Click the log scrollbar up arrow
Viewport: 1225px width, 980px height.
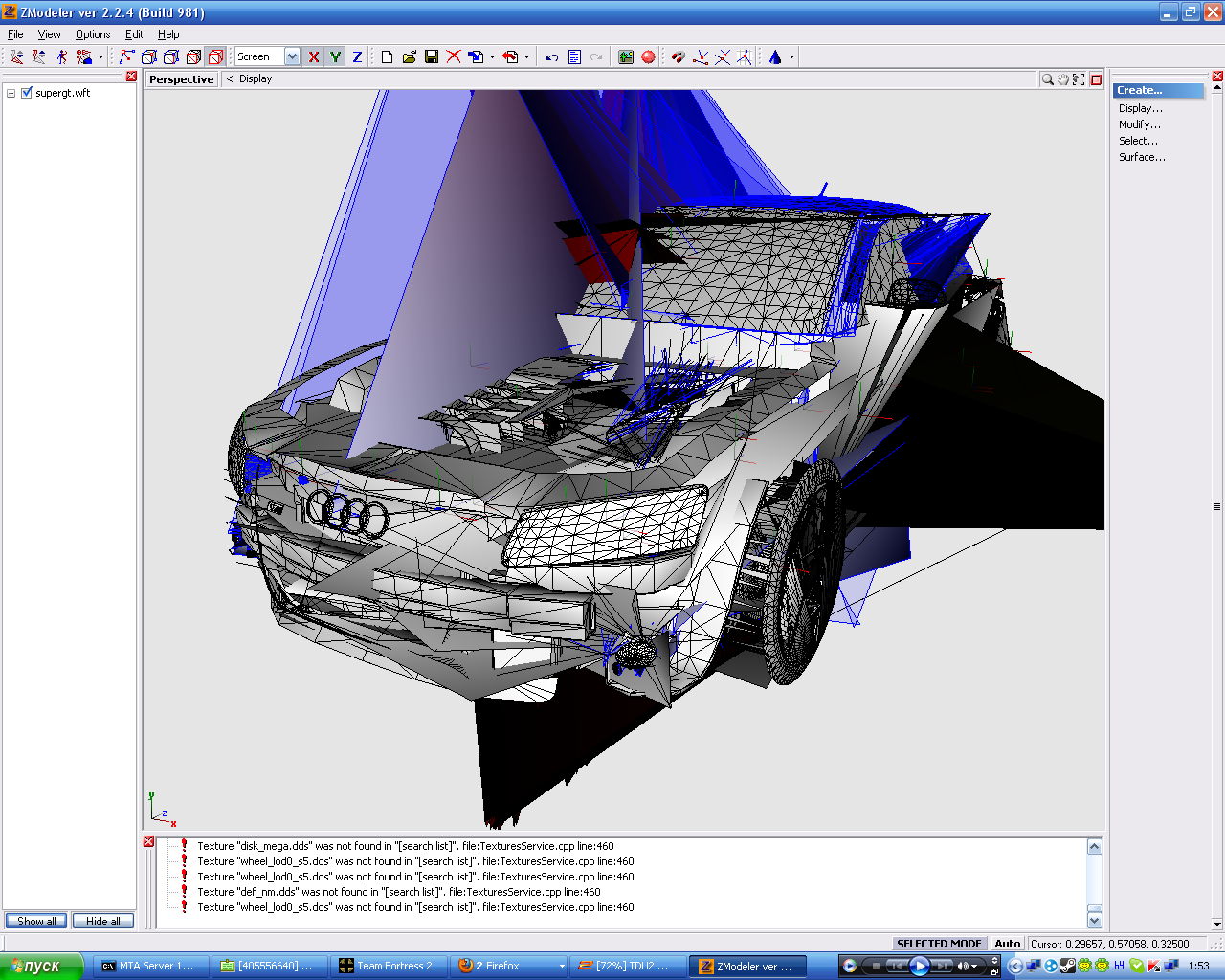(1095, 846)
